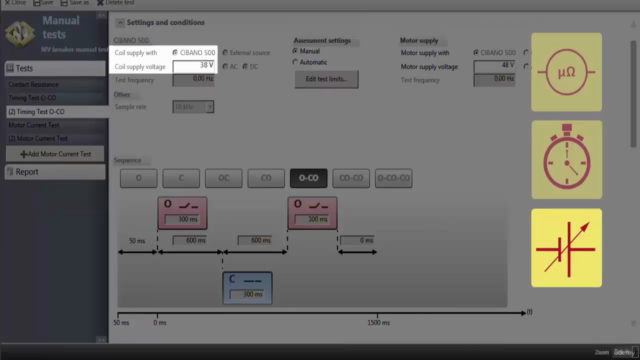Select first Motor Current Test entry
640x360 pixels.
coord(56,125)
